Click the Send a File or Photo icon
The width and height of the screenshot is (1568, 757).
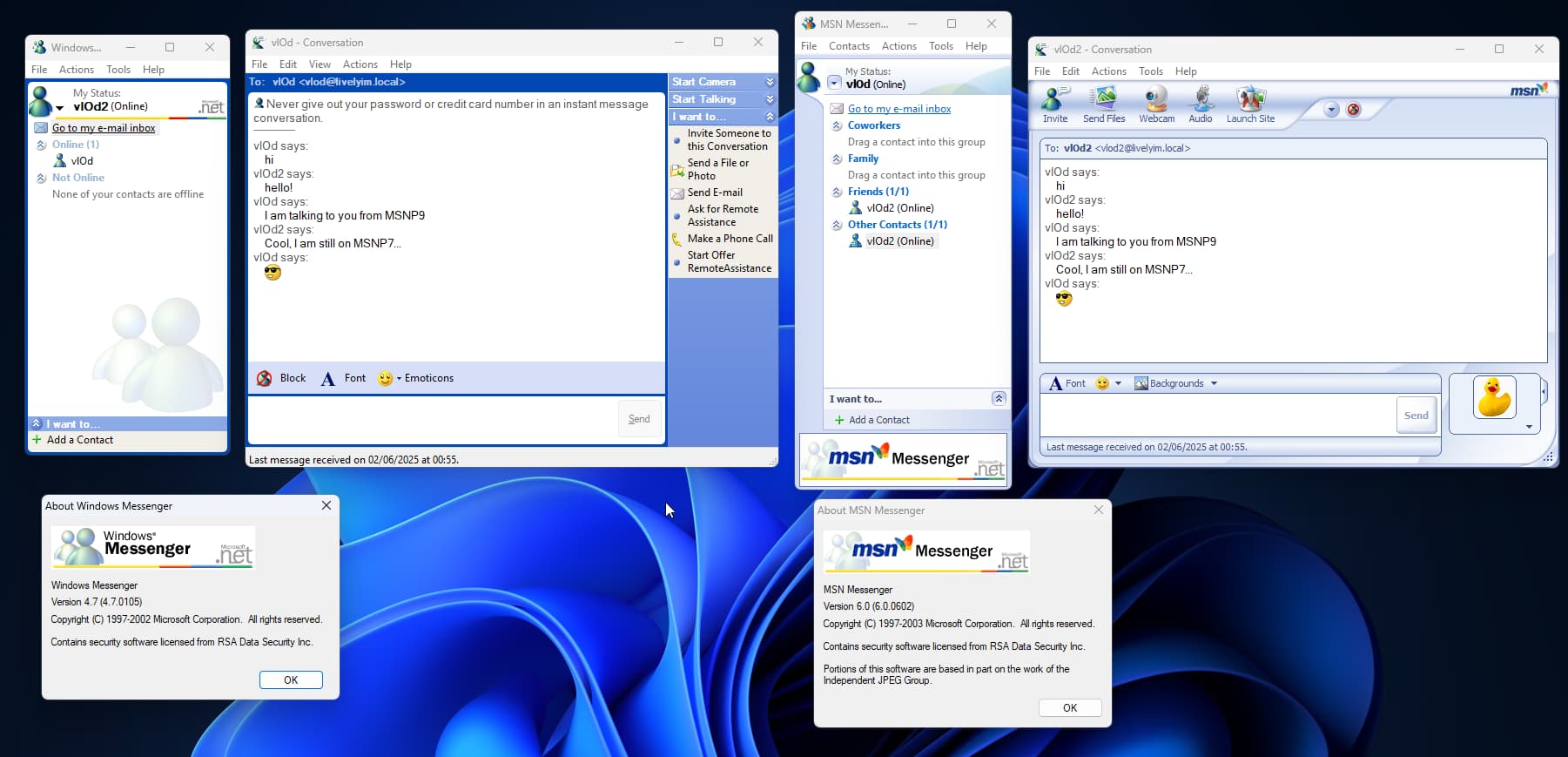[x=677, y=170]
